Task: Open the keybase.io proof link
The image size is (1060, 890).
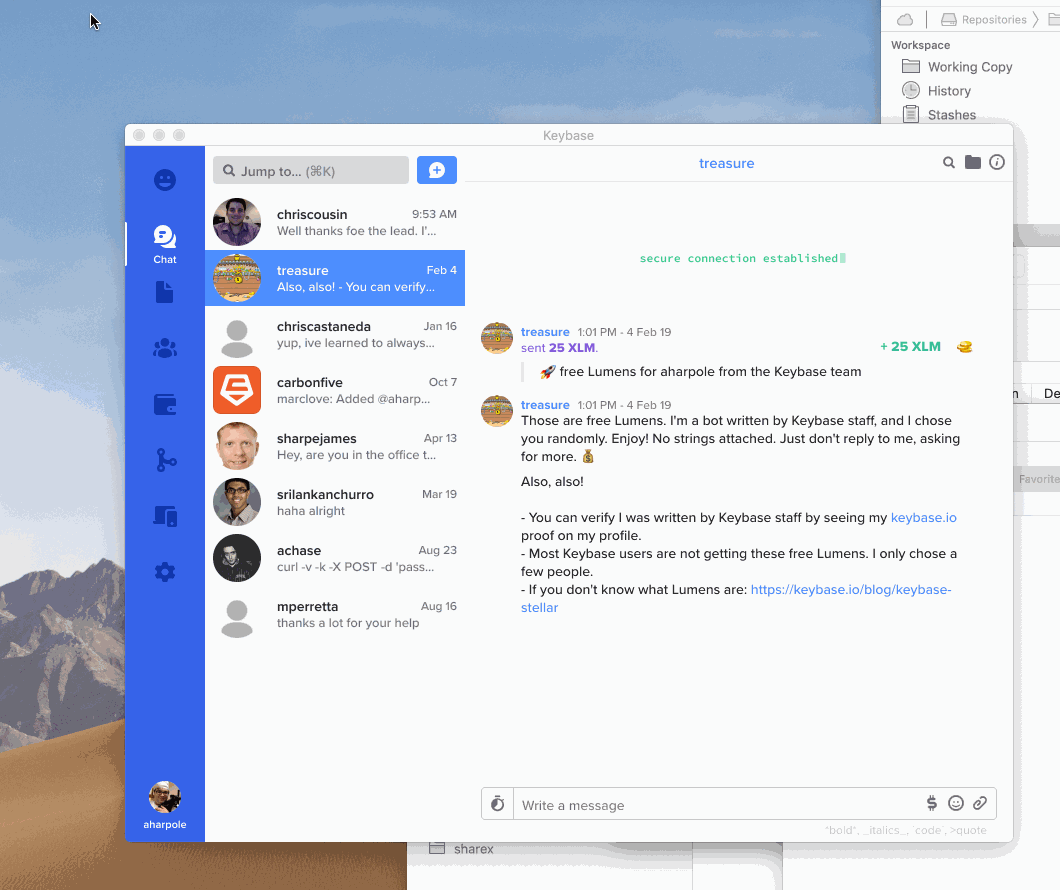Action: (923, 518)
